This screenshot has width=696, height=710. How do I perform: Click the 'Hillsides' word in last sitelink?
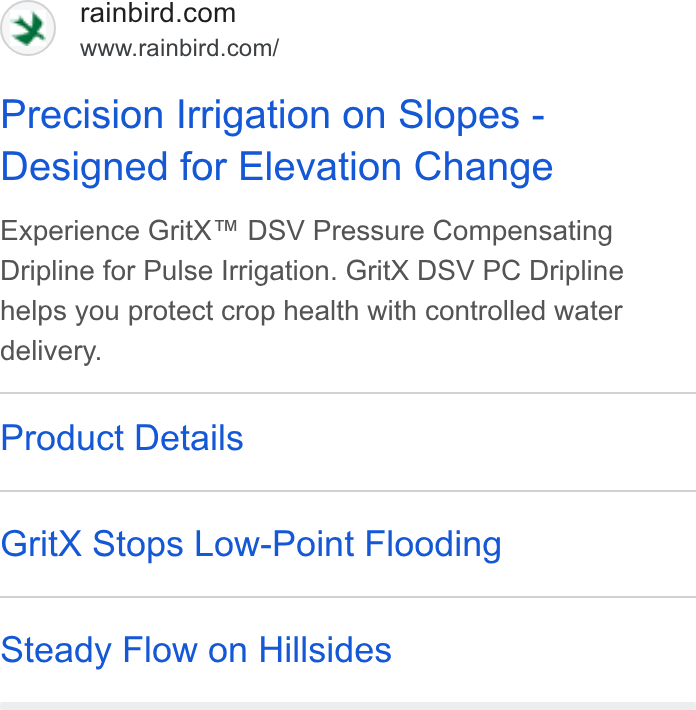325,650
